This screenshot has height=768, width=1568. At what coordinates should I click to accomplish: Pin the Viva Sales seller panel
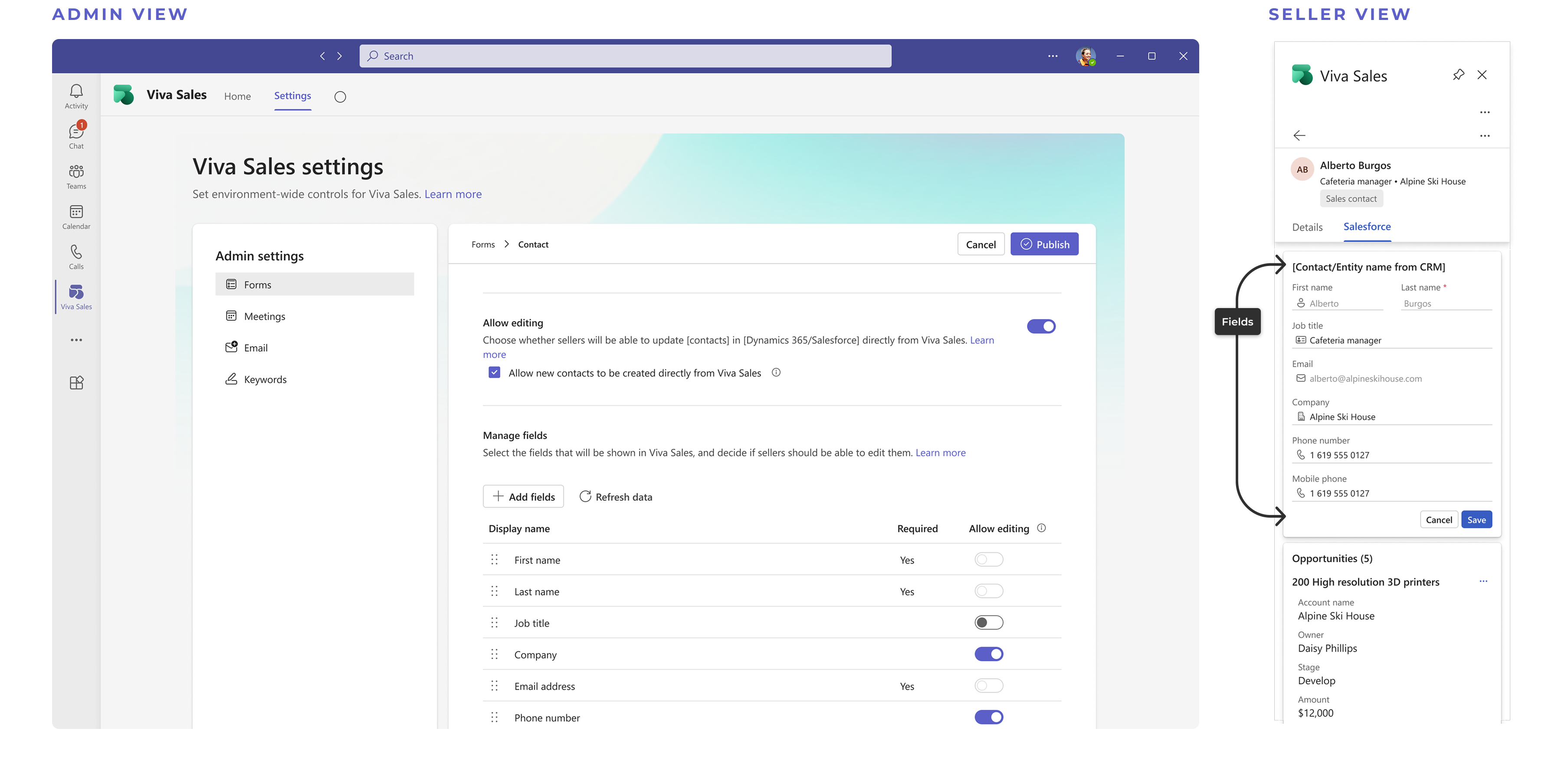tap(1458, 75)
